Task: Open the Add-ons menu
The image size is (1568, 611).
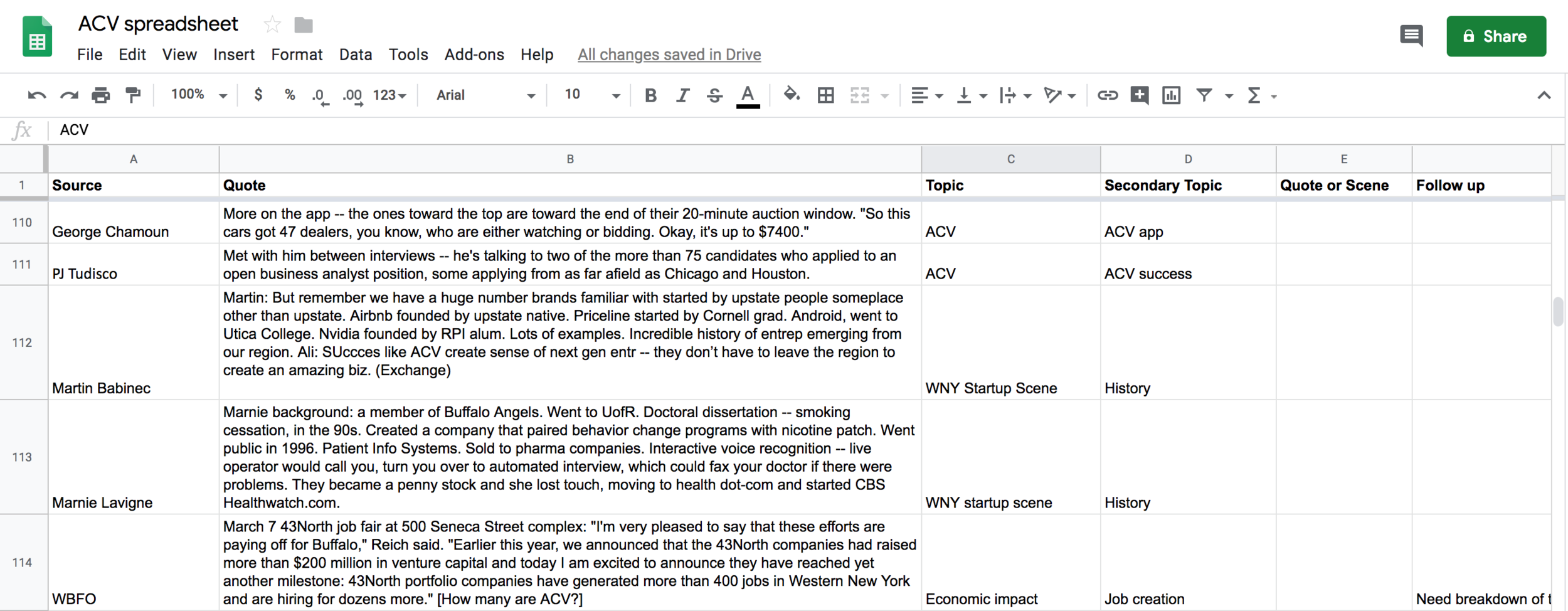Action: pos(474,55)
